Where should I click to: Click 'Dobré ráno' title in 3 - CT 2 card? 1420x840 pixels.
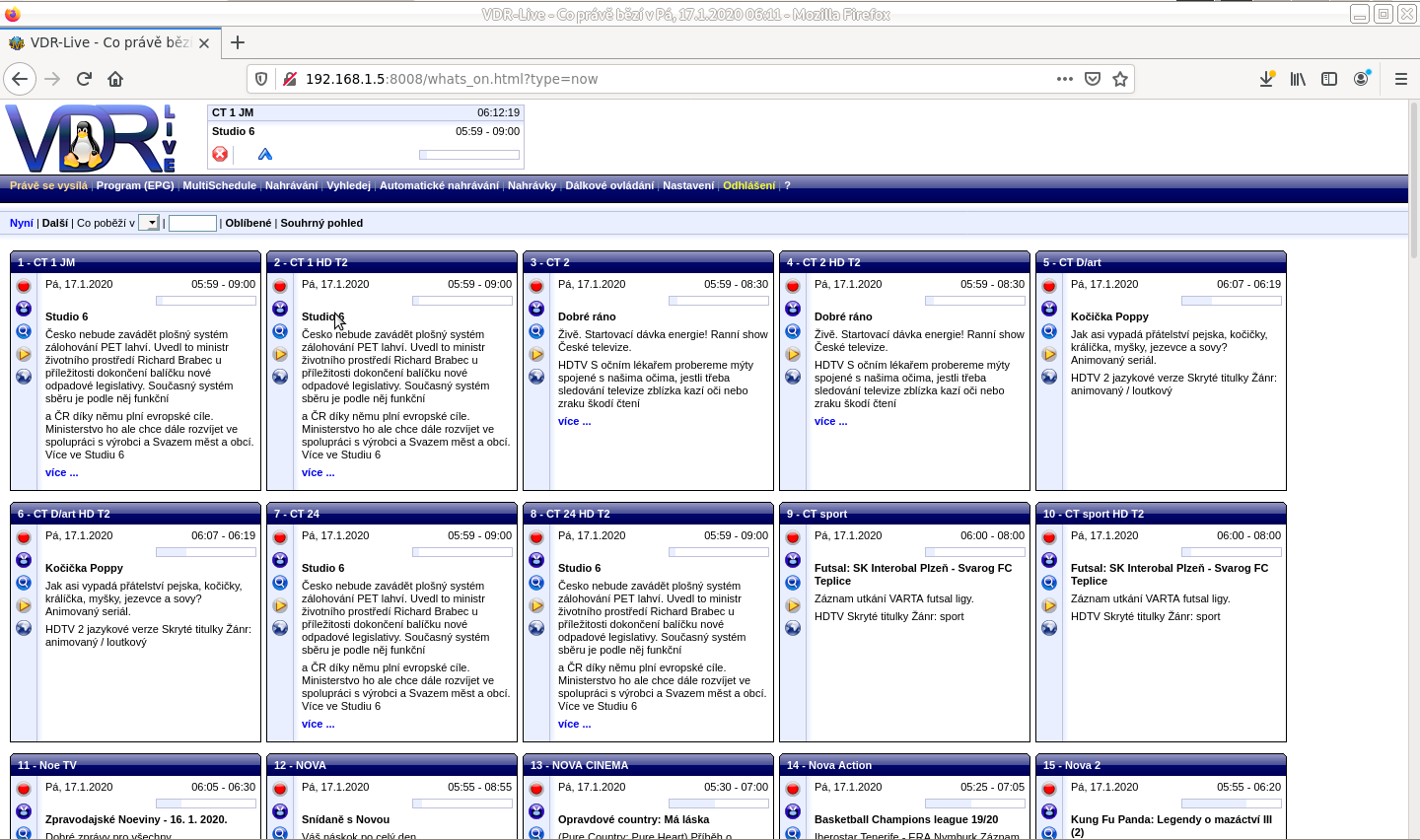[587, 316]
